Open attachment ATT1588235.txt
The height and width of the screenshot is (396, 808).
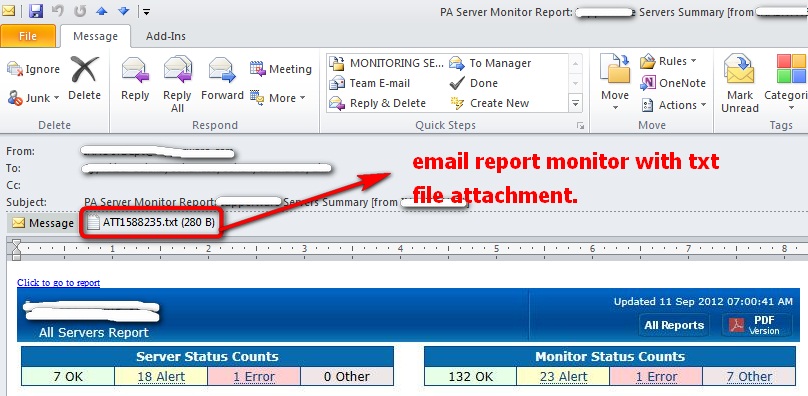coord(151,223)
